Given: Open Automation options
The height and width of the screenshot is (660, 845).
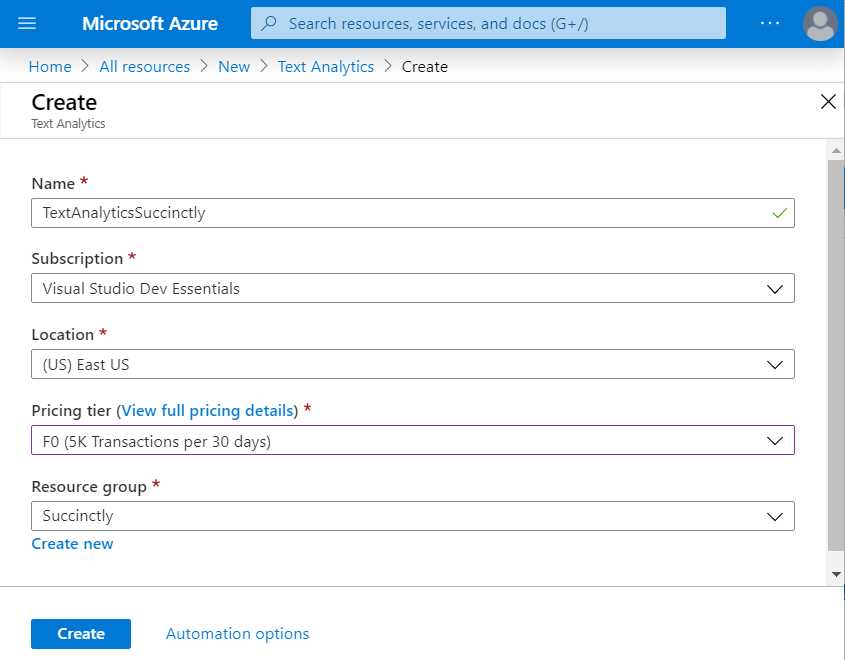Looking at the screenshot, I should [x=237, y=633].
